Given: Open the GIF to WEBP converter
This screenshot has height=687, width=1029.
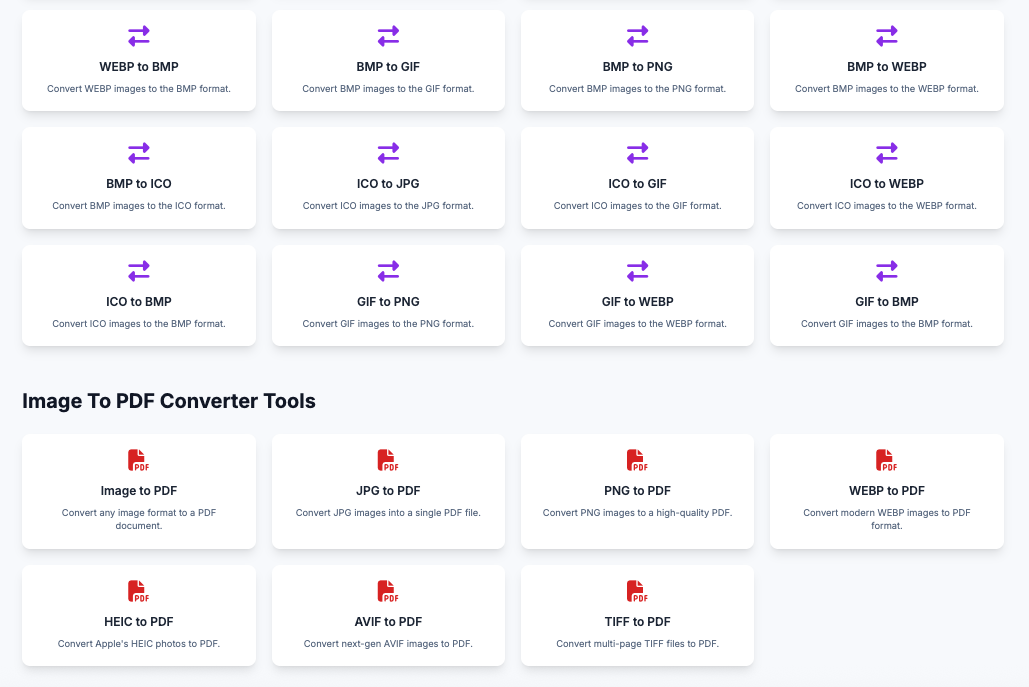Looking at the screenshot, I should [x=637, y=295].
